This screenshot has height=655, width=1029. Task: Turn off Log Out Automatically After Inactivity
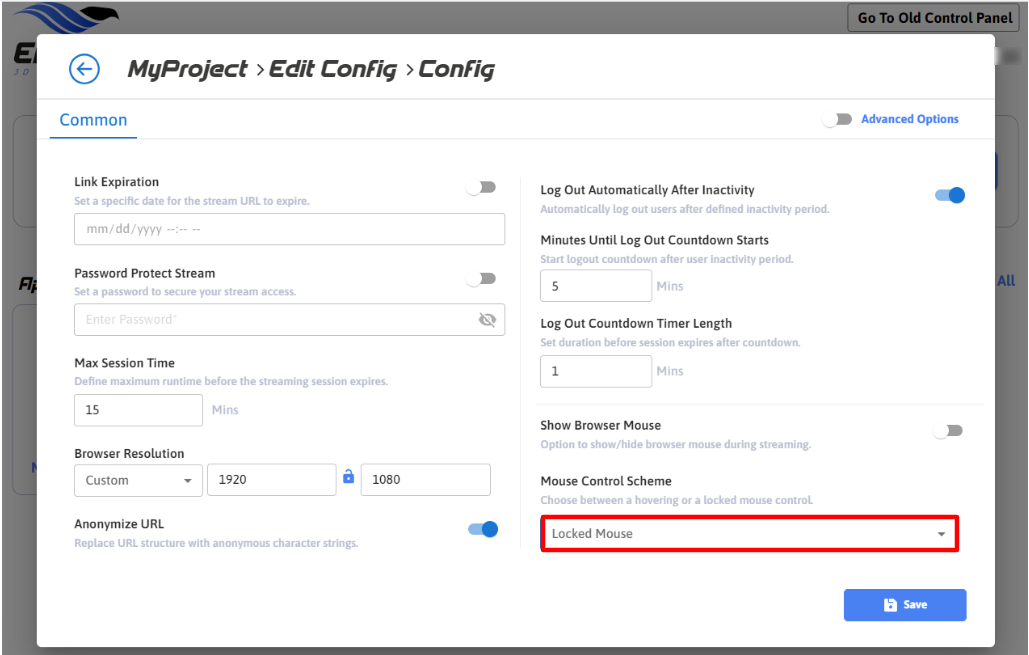pyautogui.click(x=949, y=195)
